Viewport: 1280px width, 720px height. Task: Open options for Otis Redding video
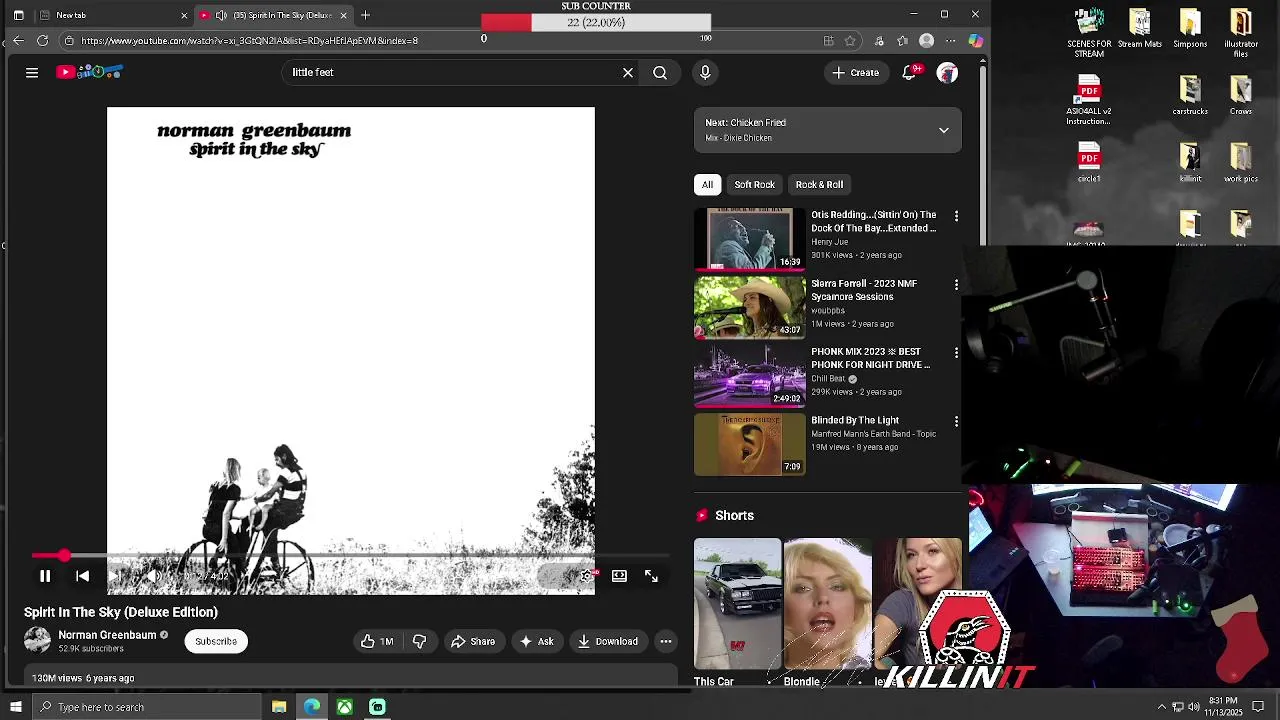pos(956,216)
